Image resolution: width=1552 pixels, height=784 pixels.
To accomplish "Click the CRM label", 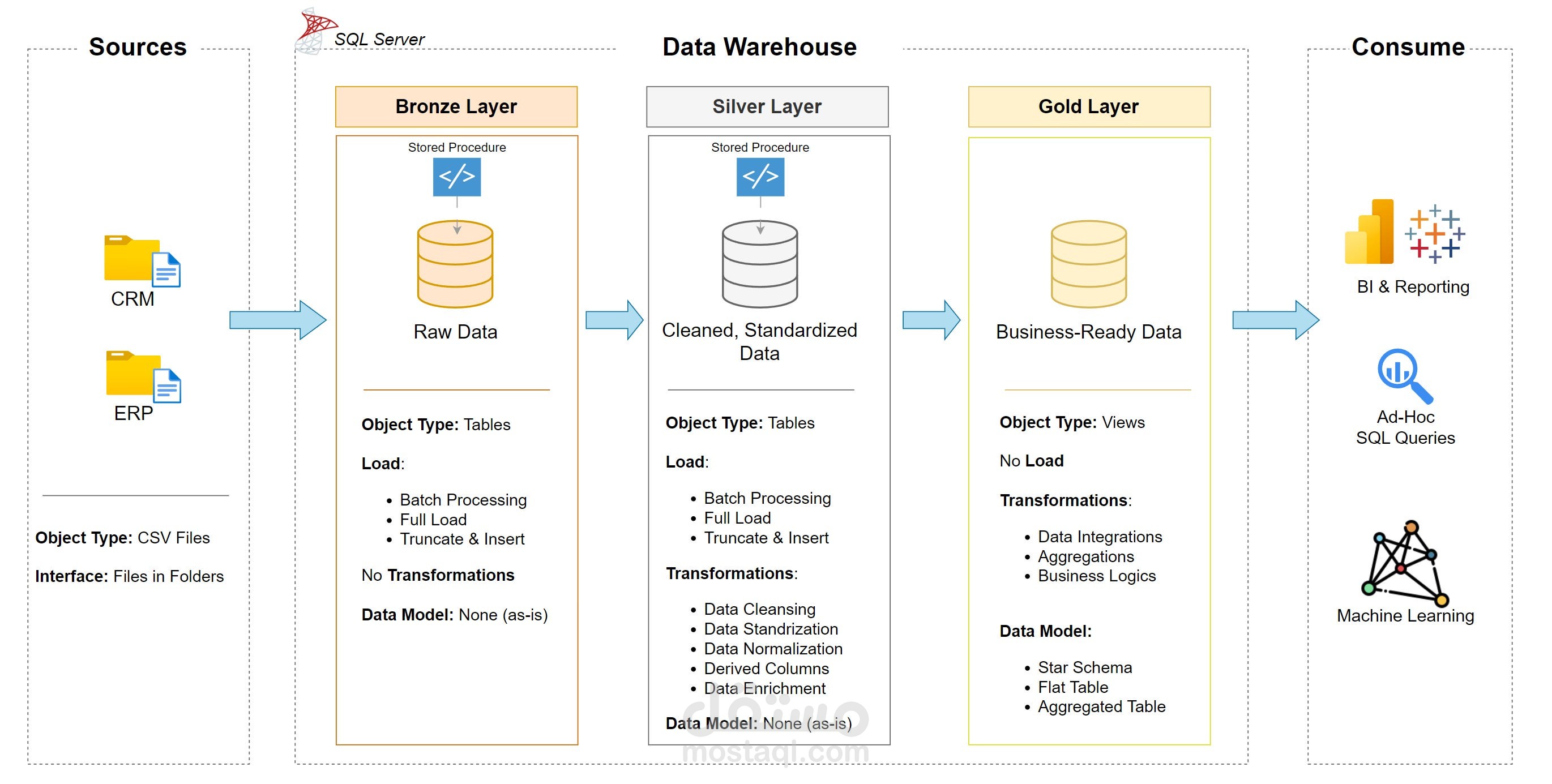I will click(x=132, y=299).
